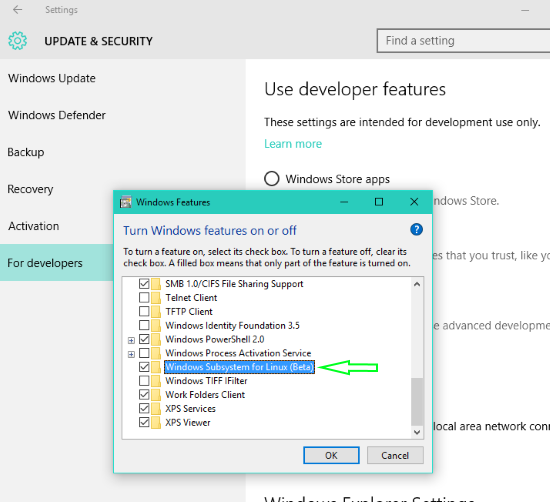The width and height of the screenshot is (550, 502).
Task: Open the Windows Update section
Action: (52, 78)
